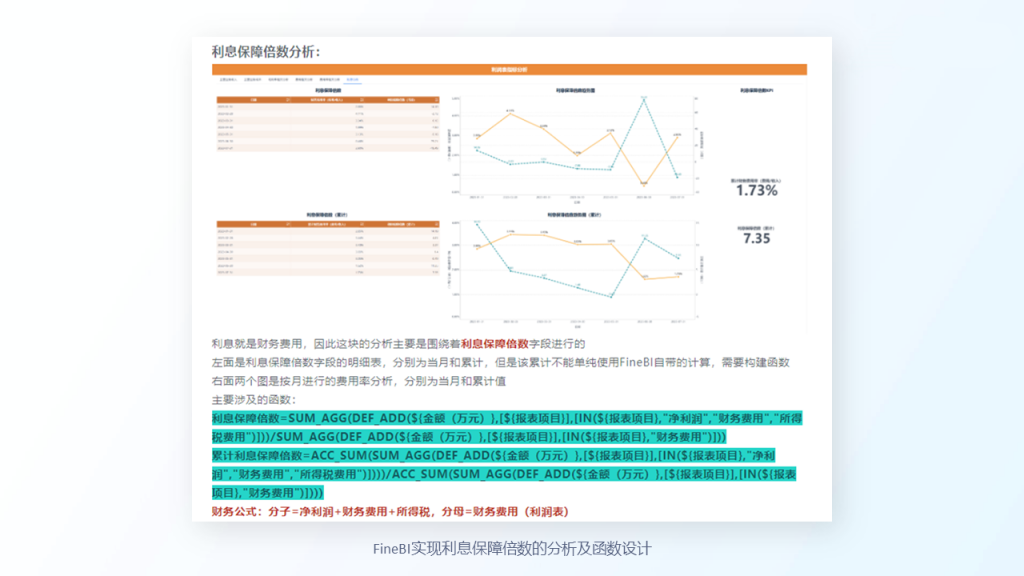Screen dimensions: 1024x576
Task: Click the red 财务公式 line
Action: pos(390,511)
